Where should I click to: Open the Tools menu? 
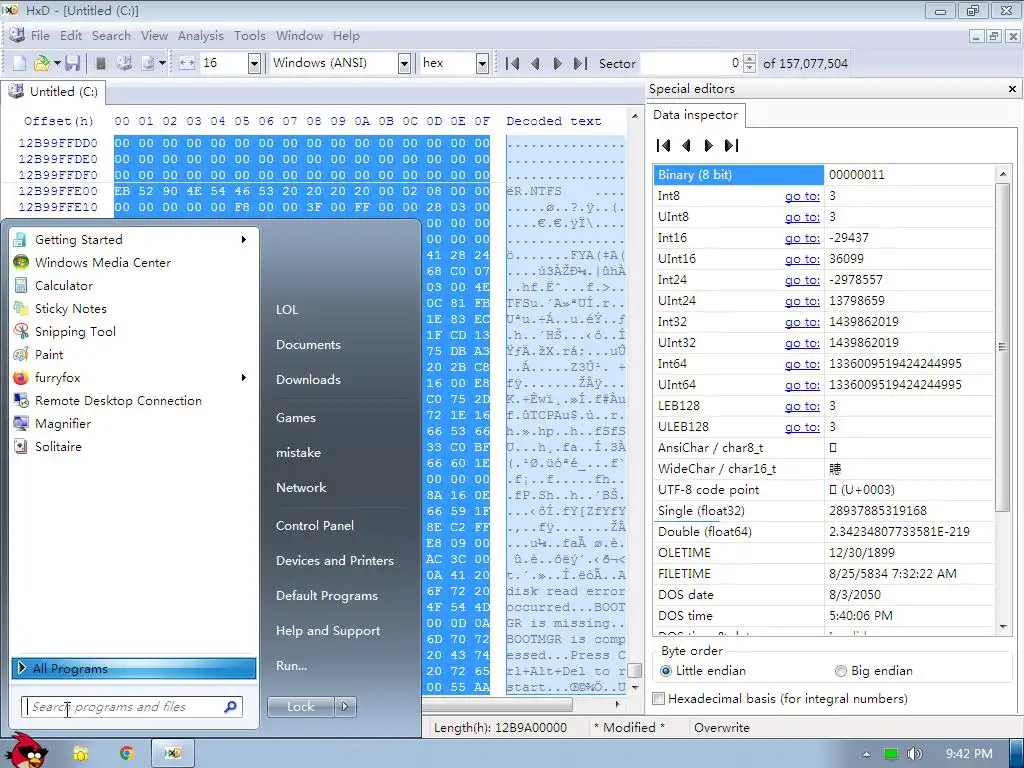[x=249, y=36]
